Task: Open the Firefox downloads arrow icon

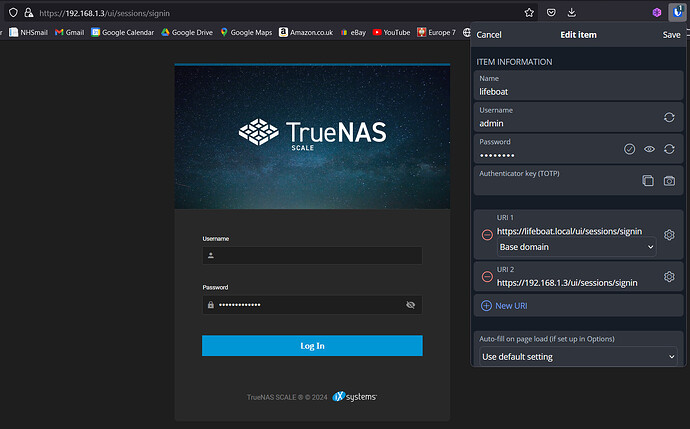Action: coord(572,12)
